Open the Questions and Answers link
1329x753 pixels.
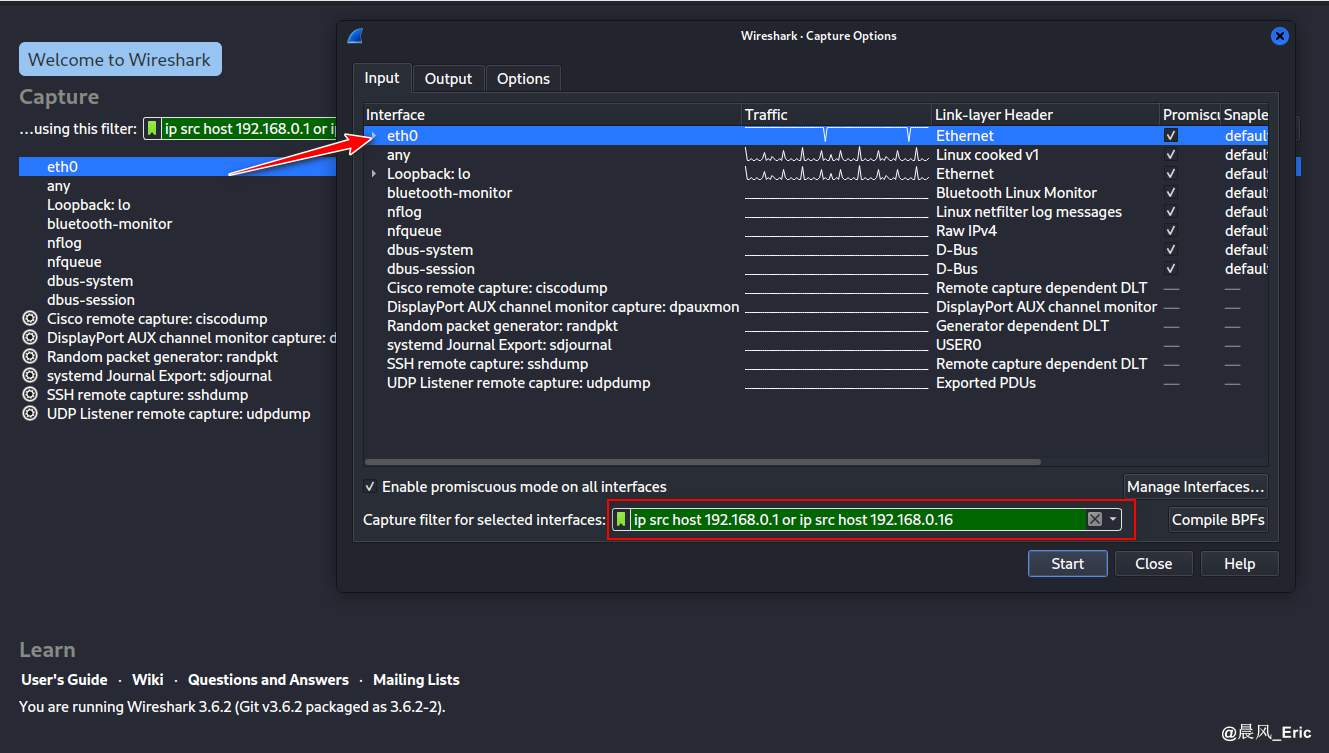point(268,680)
